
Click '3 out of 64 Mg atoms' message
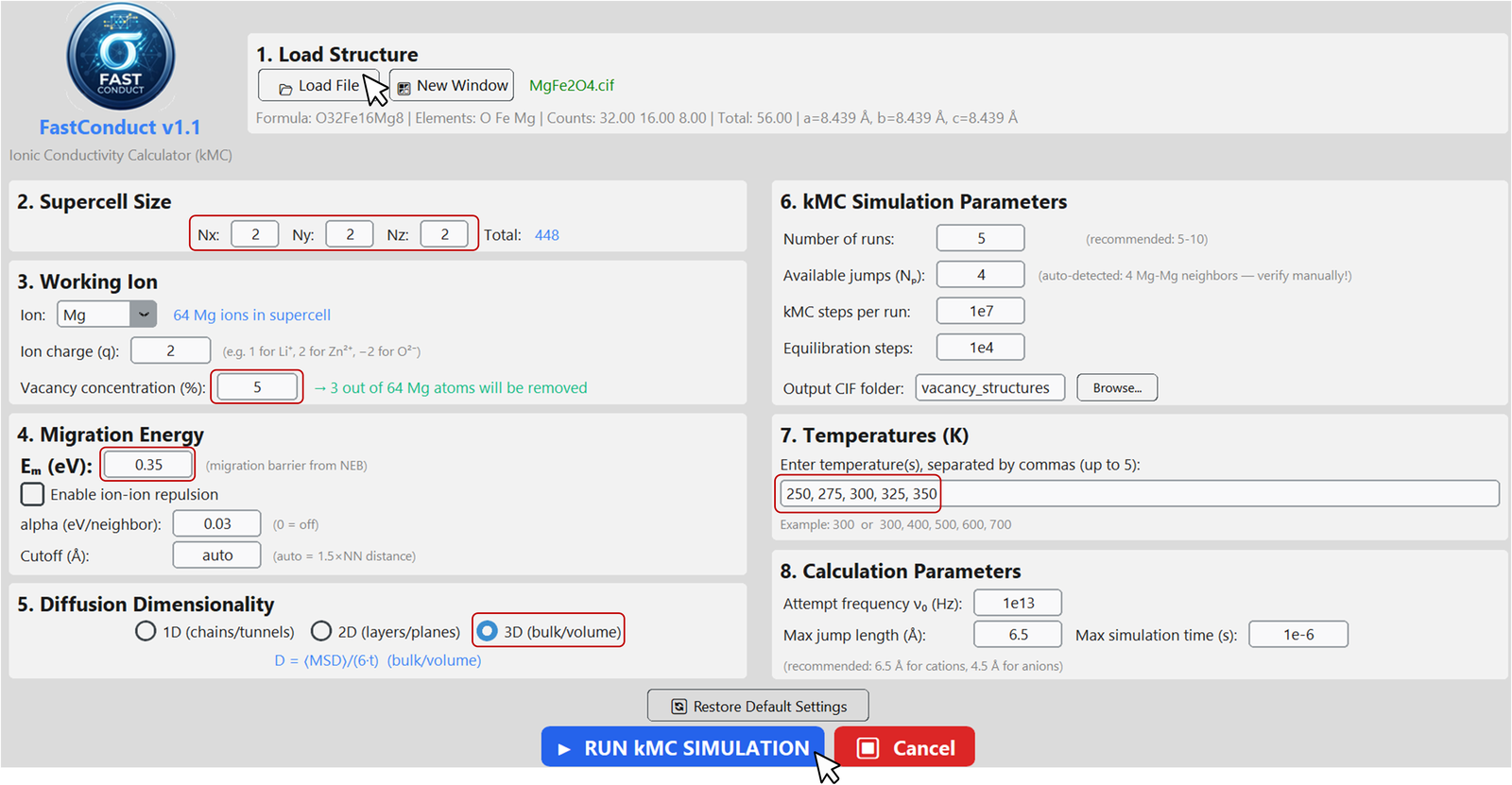[x=450, y=387]
